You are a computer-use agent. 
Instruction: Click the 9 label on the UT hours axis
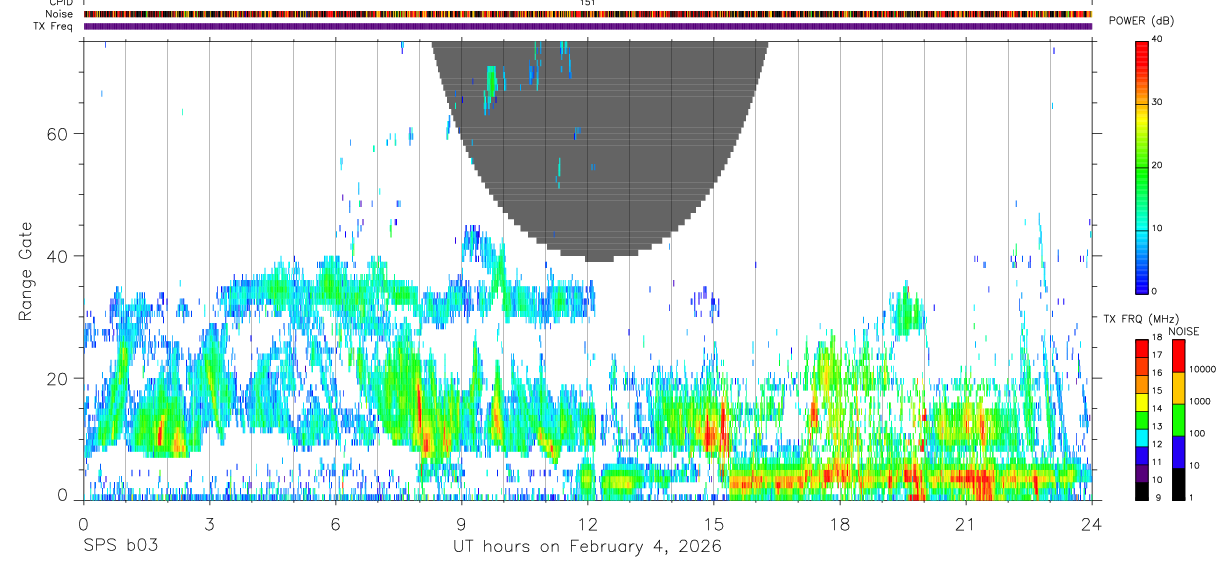click(x=461, y=523)
